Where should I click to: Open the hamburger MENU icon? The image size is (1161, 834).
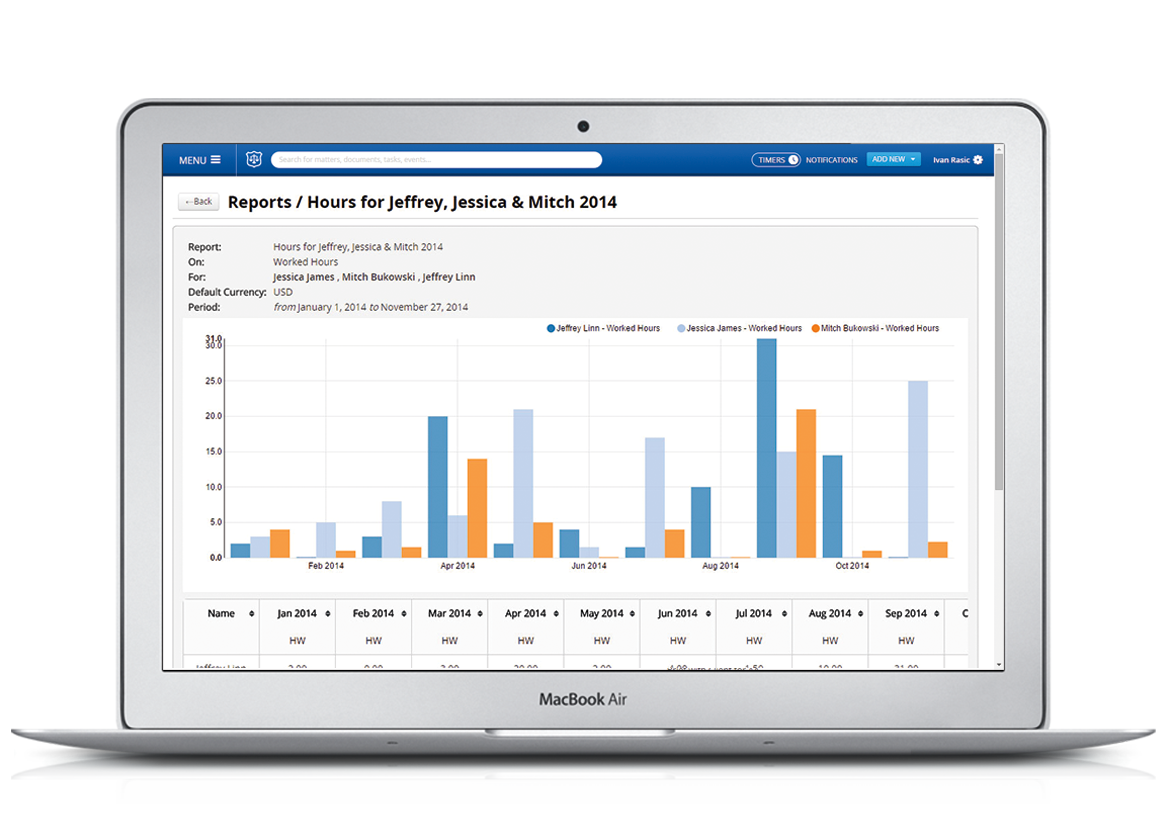click(215, 160)
